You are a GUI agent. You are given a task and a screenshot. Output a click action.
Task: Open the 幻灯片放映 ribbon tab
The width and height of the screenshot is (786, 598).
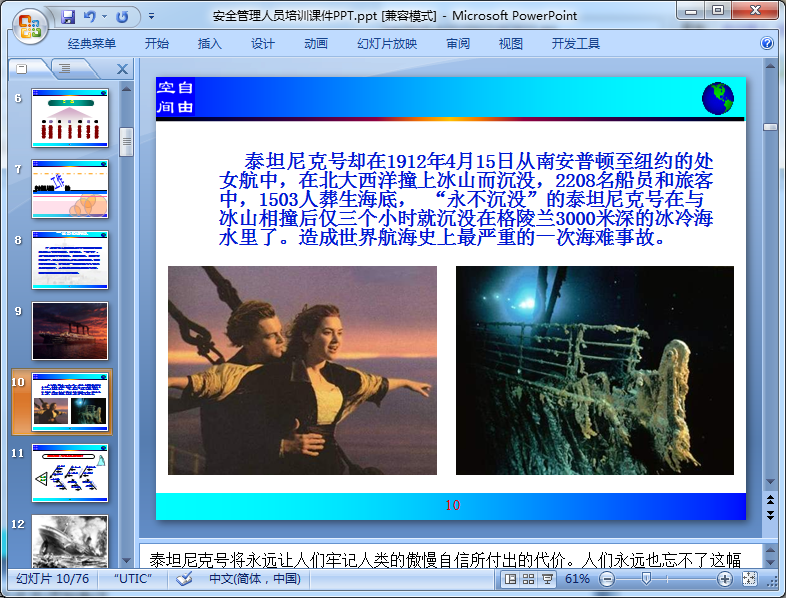click(386, 44)
